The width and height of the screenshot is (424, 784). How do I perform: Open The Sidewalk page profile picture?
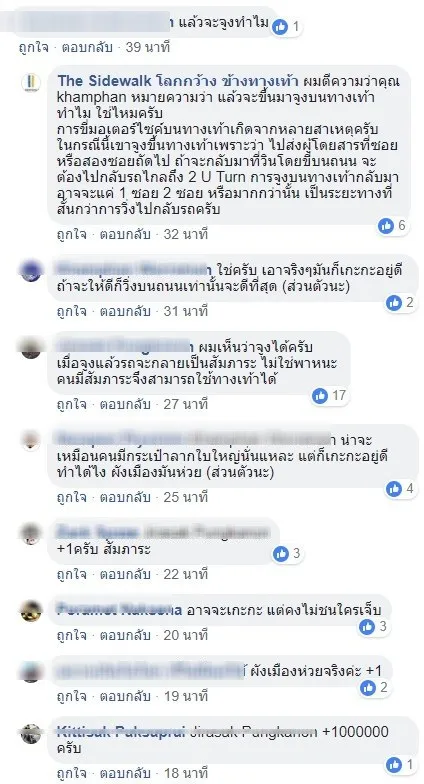point(30,82)
